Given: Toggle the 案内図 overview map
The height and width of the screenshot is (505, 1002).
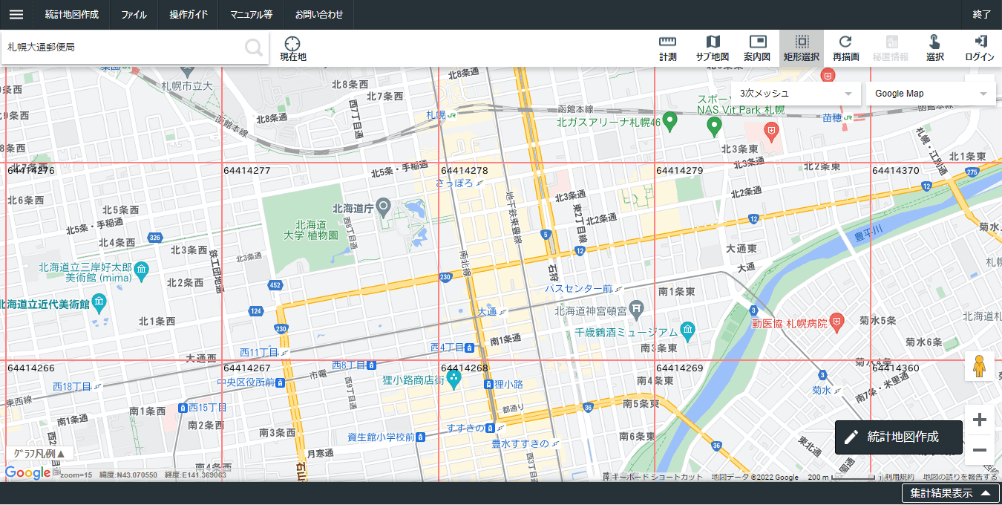Looking at the screenshot, I should tap(757, 49).
